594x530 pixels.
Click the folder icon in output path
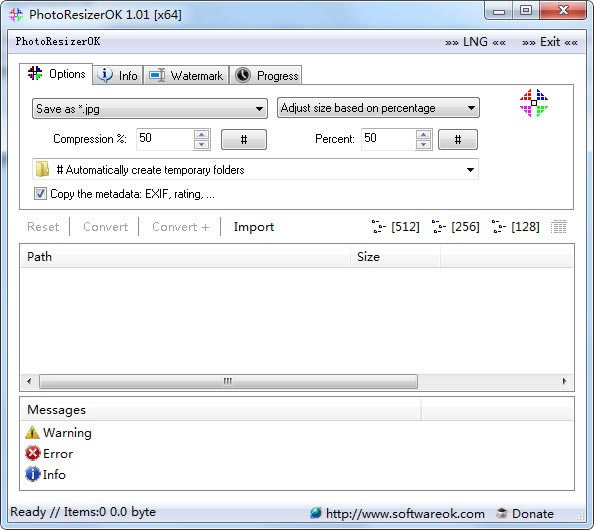coord(42,169)
